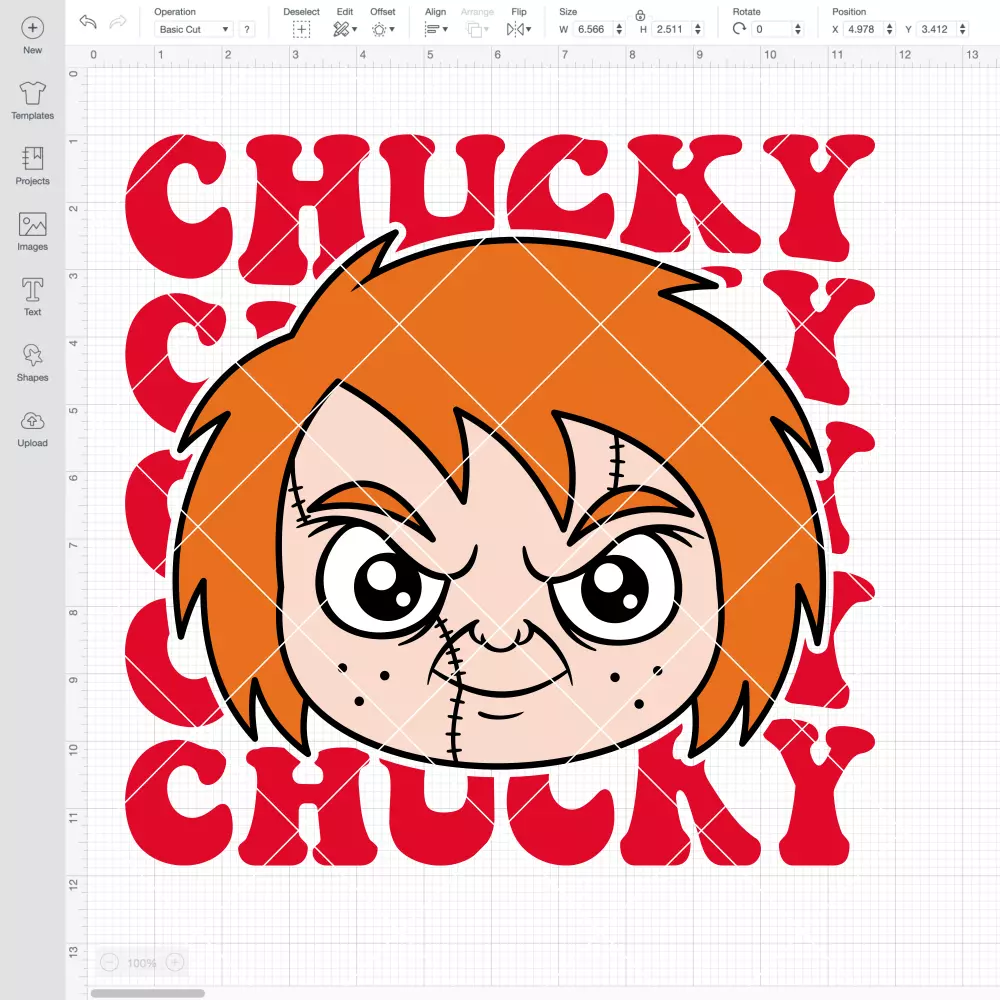The width and height of the screenshot is (1000, 1000).
Task: Open the Images library
Action: pyautogui.click(x=33, y=232)
